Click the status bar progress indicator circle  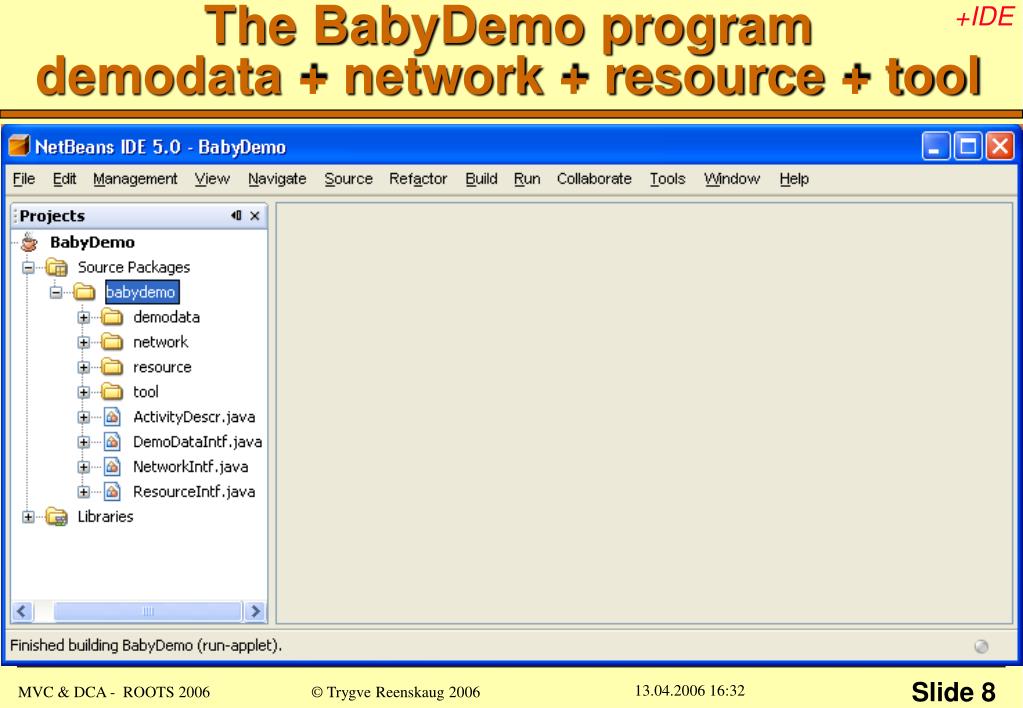981,646
